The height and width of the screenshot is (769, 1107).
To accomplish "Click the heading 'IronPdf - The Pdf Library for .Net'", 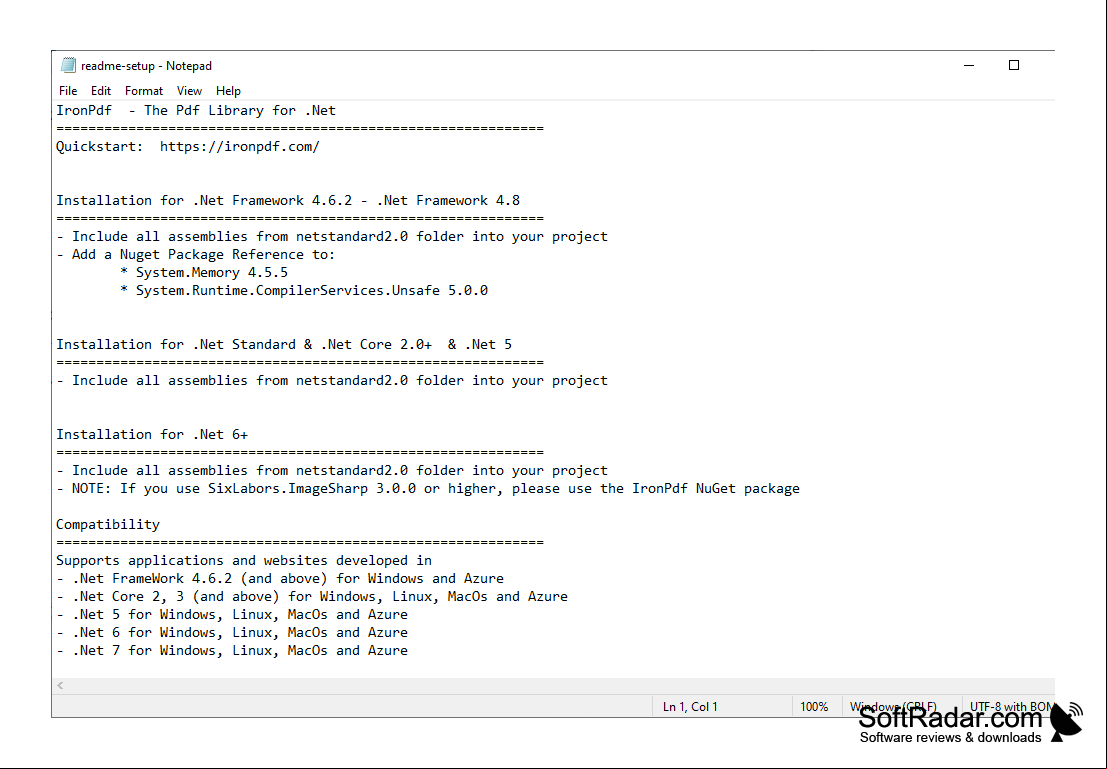I will (x=196, y=110).
